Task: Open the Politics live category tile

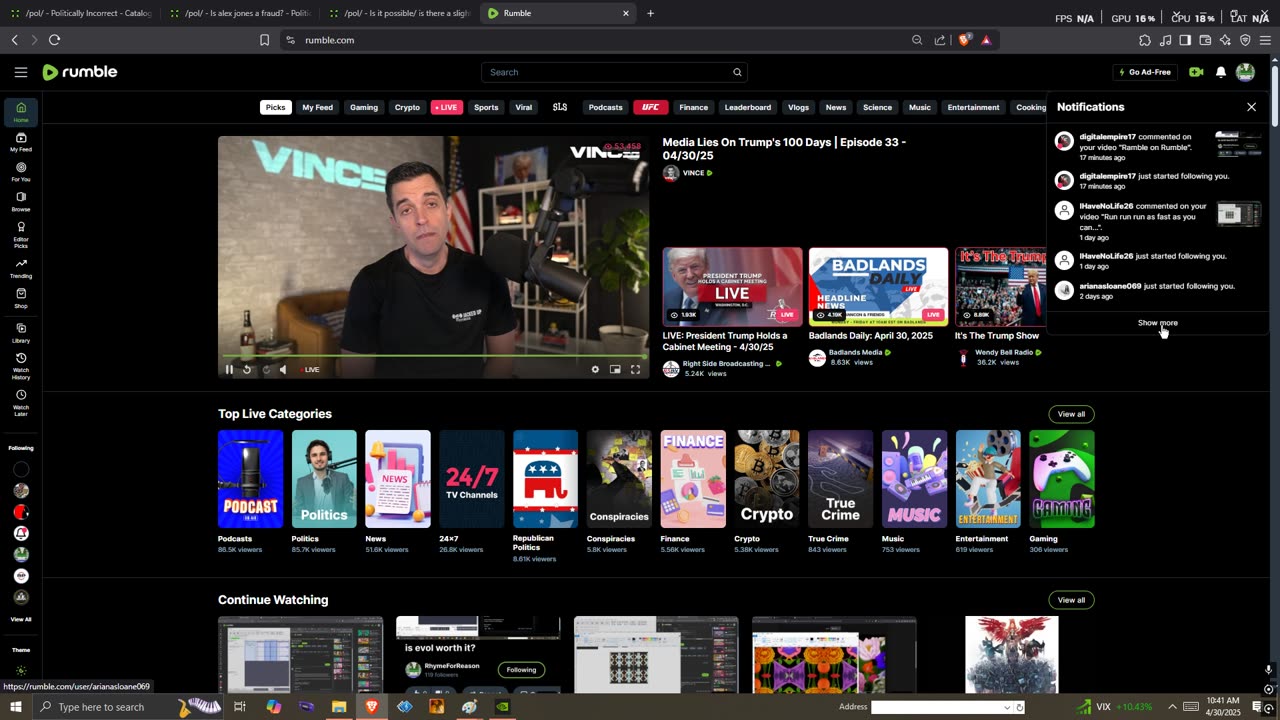Action: point(324,479)
